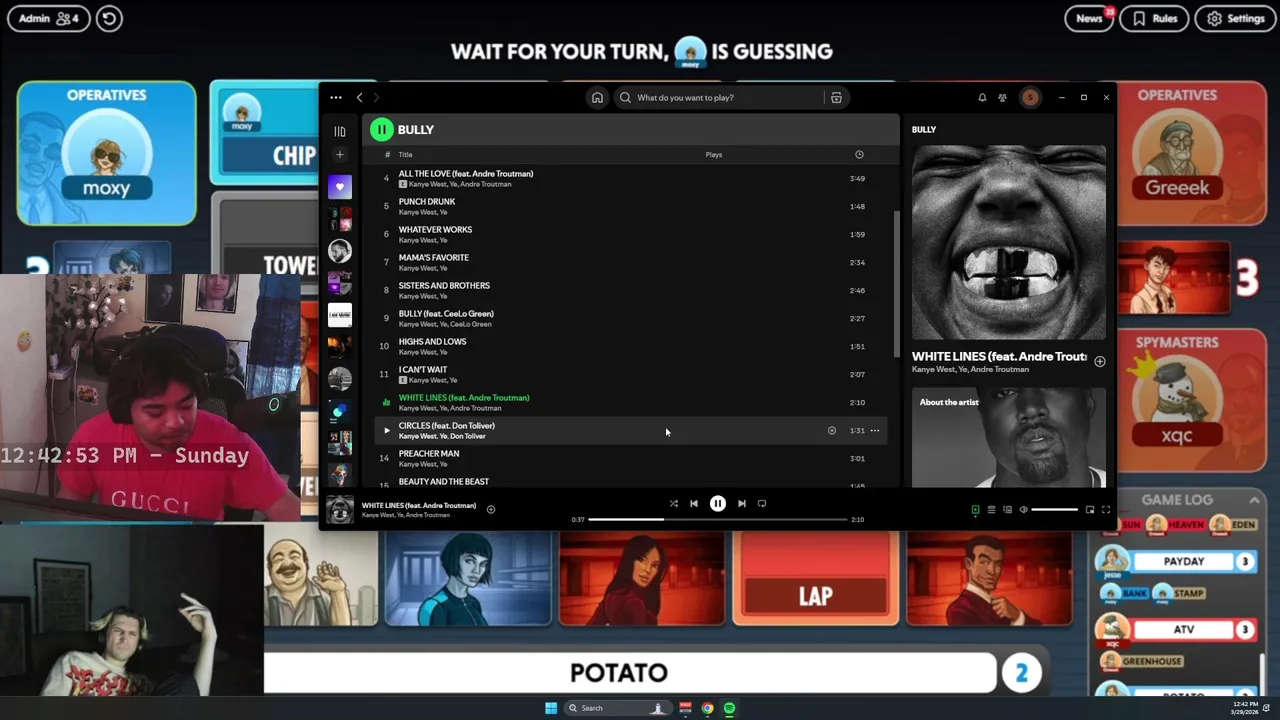Open Connect to a device
This screenshot has height=720, width=1280.
tap(1007, 510)
